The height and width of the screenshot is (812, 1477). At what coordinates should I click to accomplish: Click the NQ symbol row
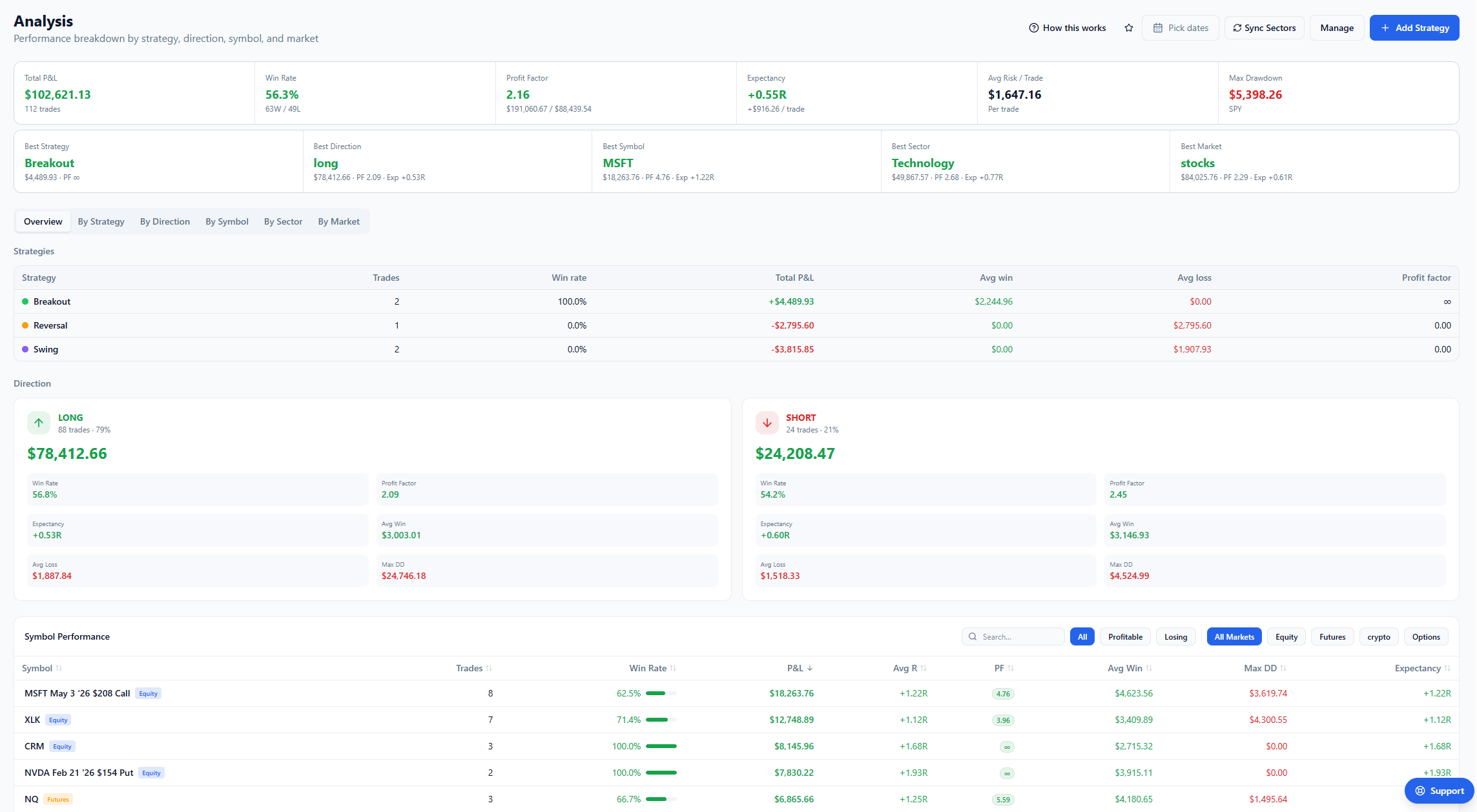pyautogui.click(x=736, y=799)
